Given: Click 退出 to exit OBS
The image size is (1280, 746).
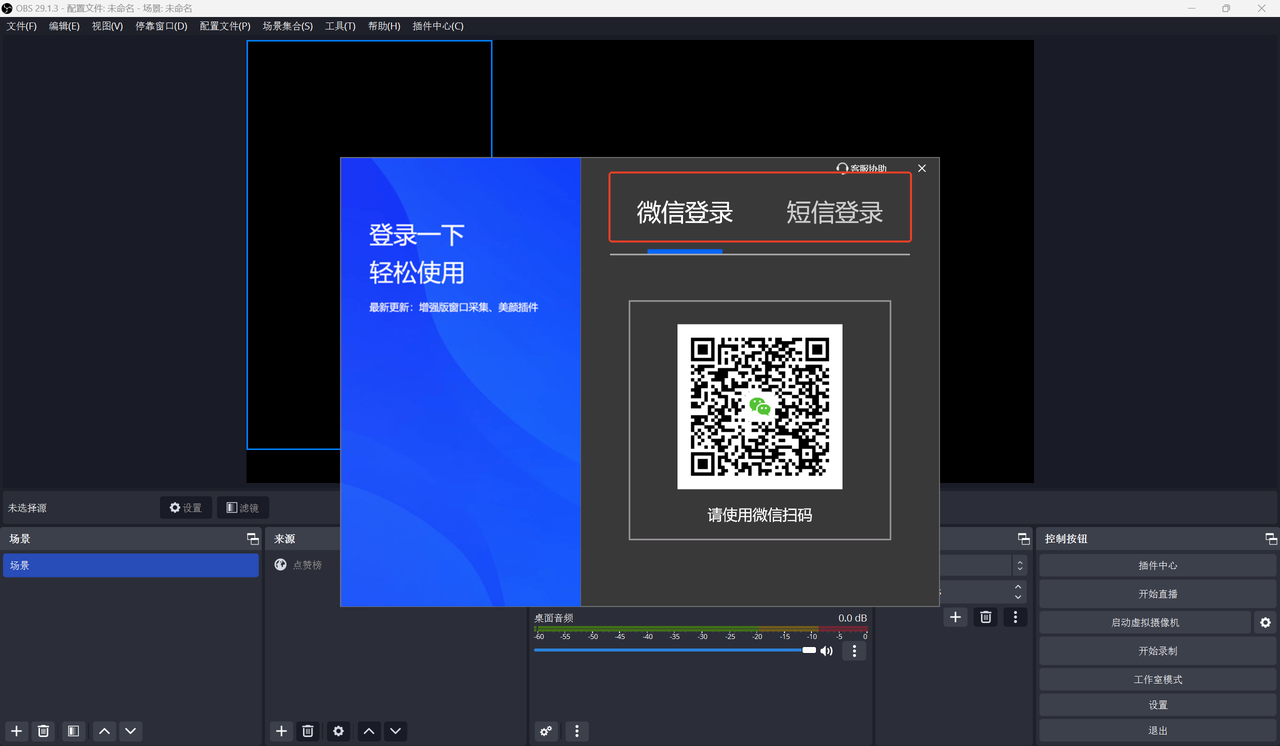Looking at the screenshot, I should pos(1158,731).
